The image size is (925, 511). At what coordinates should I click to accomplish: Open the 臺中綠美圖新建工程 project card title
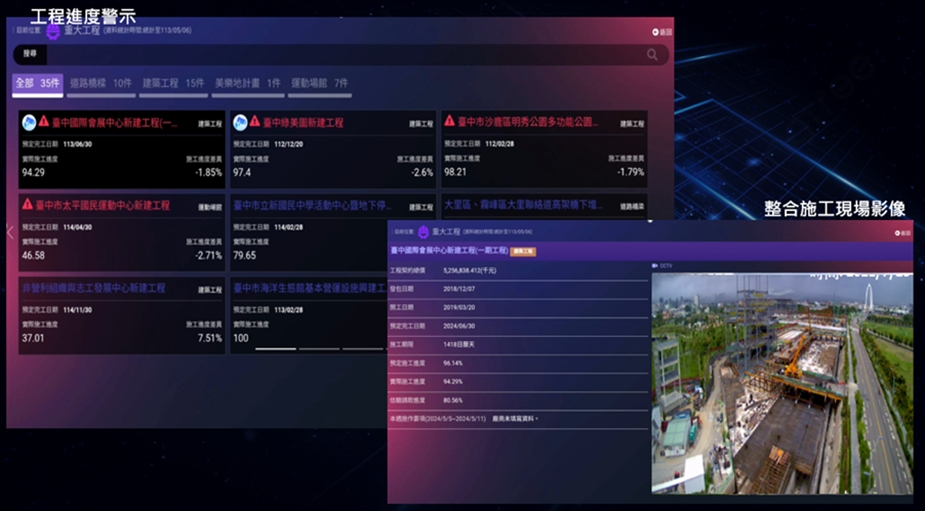tap(303, 123)
